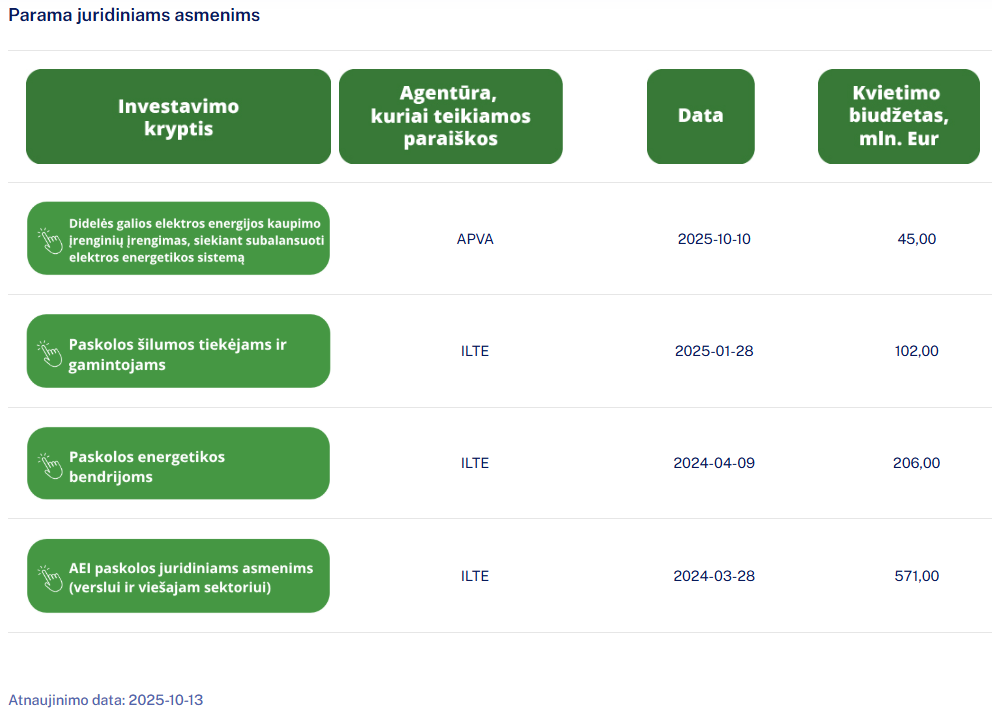Click hand icon beside AEI paskolos button
Viewport: 992px width, 716px height.
click(50, 577)
